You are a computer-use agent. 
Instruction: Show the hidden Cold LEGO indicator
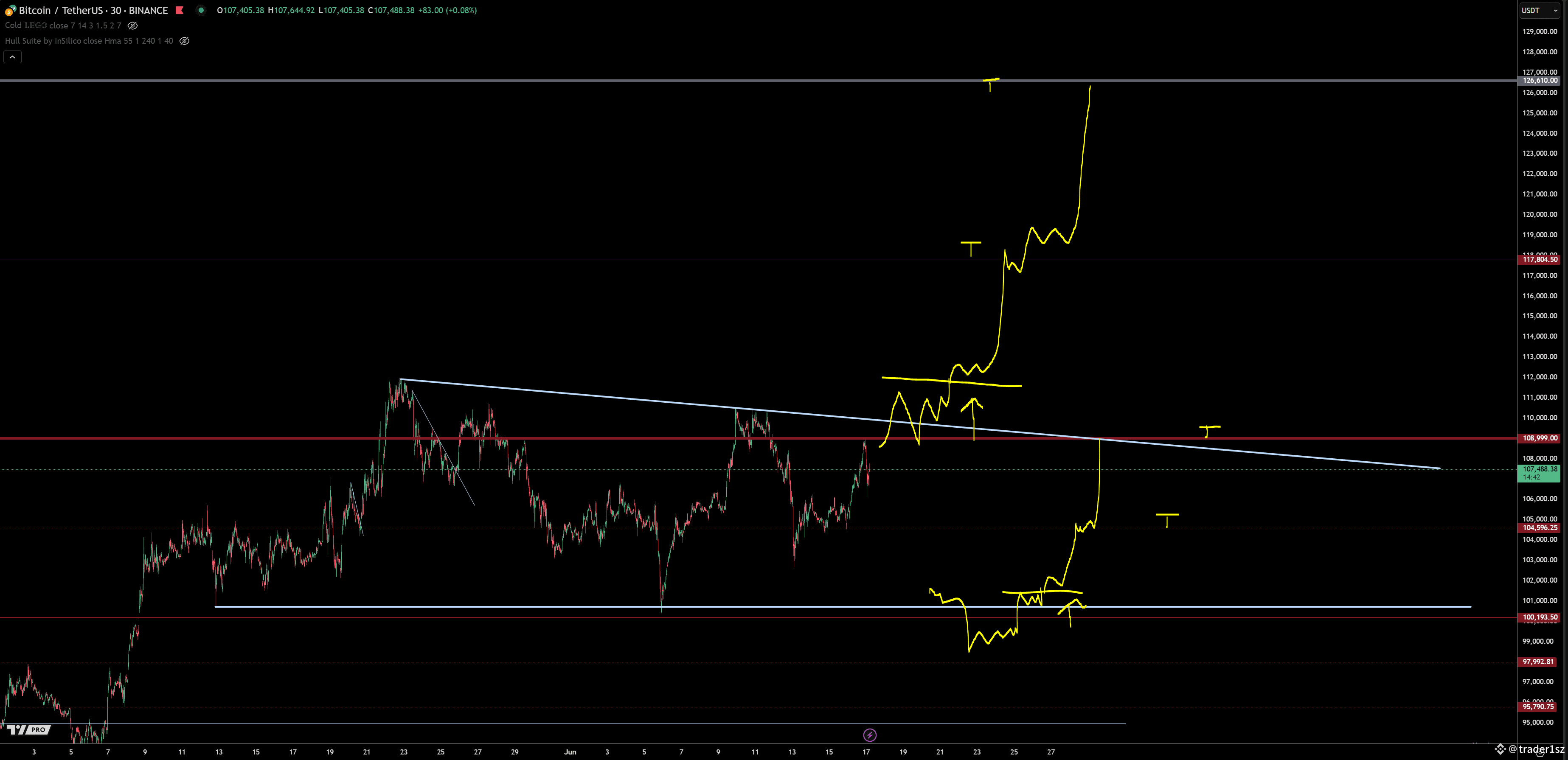(x=133, y=25)
